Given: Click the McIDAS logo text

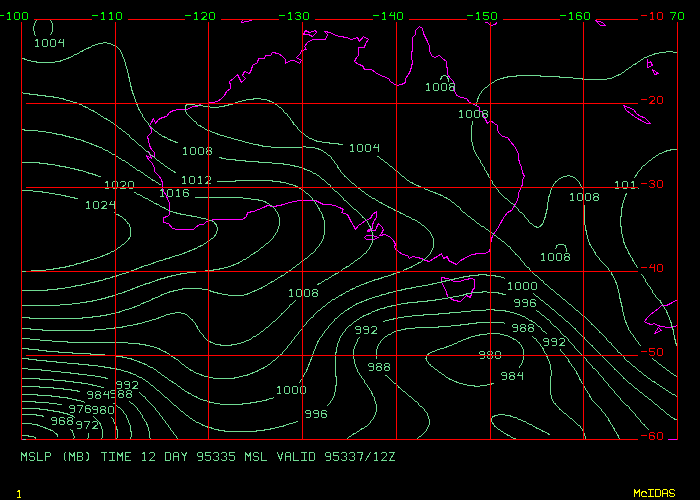Looking at the screenshot, I should [654, 494].
